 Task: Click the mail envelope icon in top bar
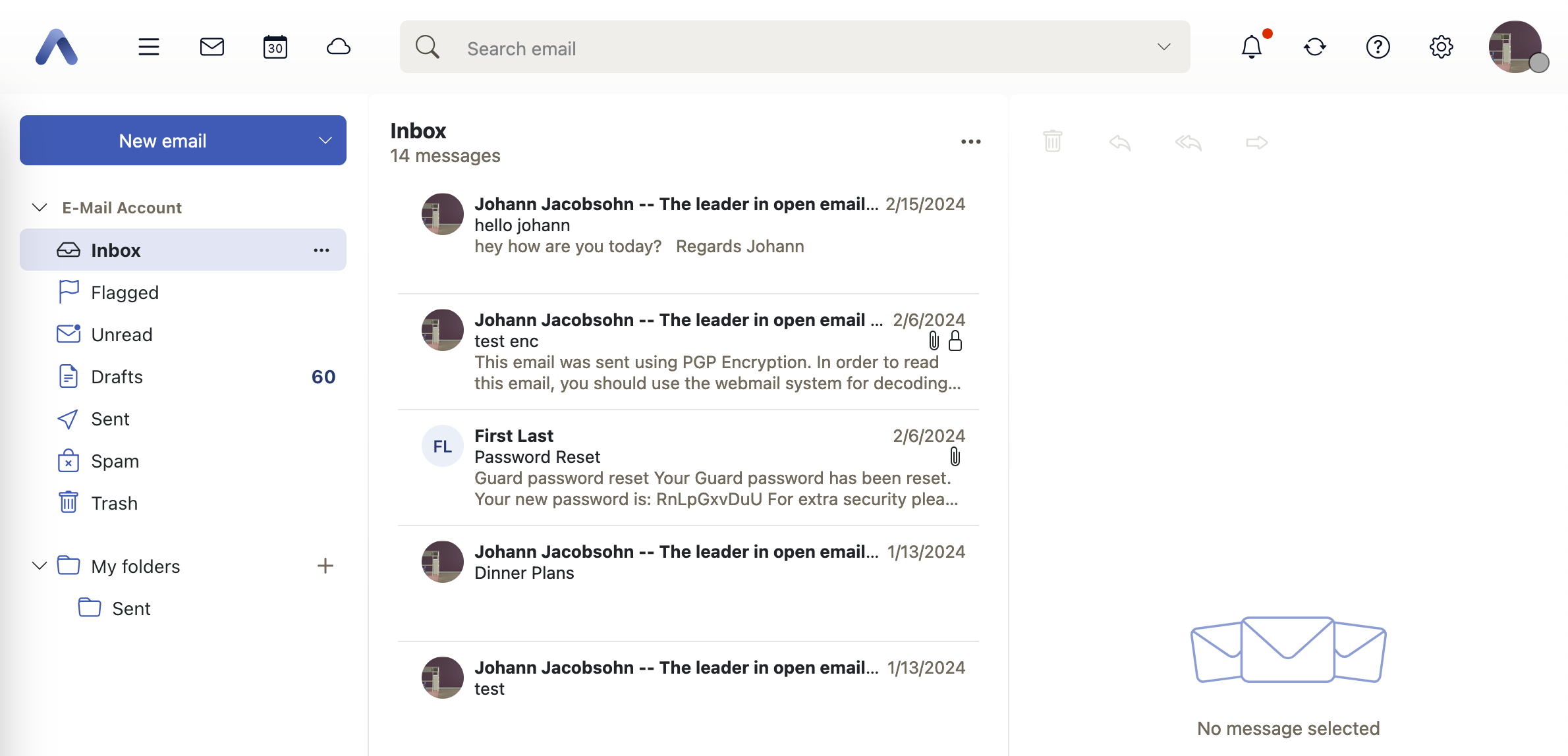pos(211,47)
